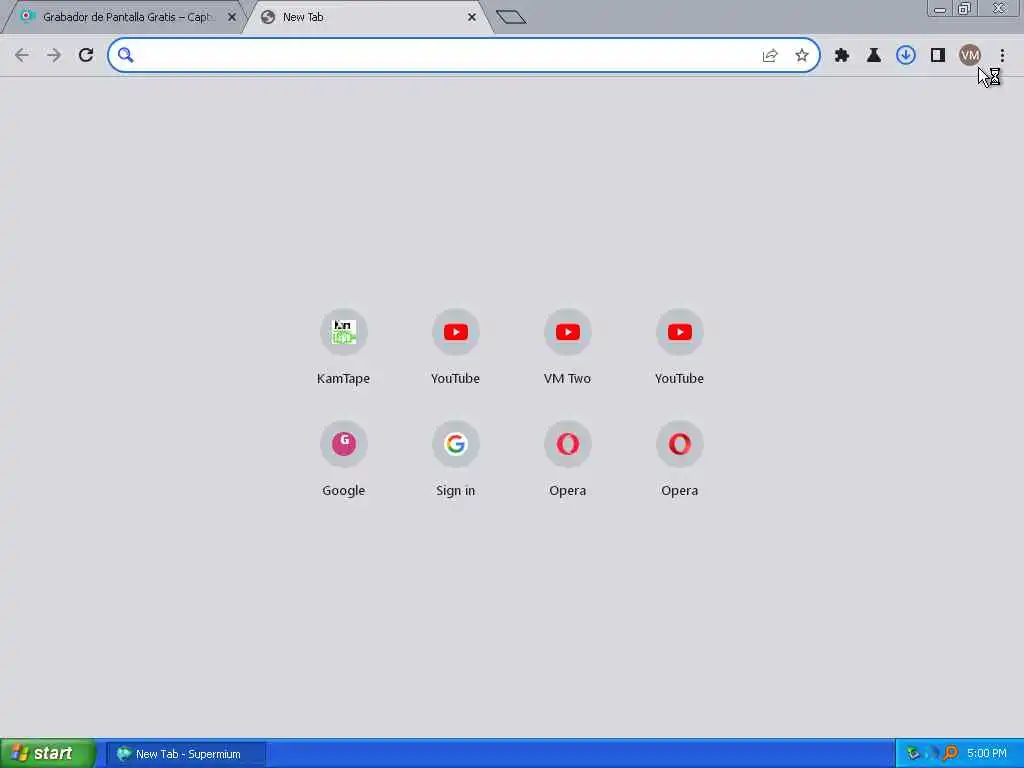Open the three-dot browser menu
Screen dimensions: 1024x768
(1002, 56)
